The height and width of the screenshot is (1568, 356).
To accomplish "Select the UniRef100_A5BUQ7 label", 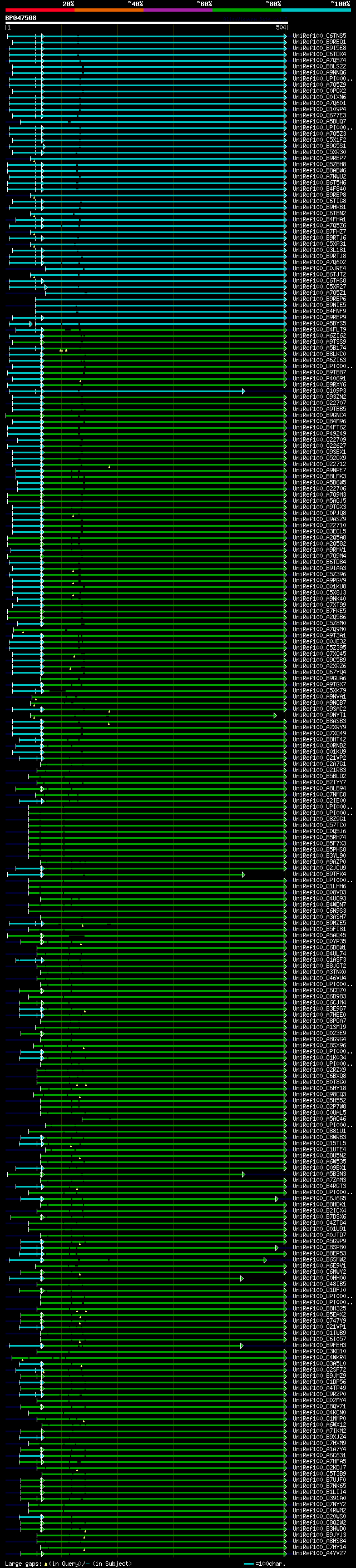I will click(x=319, y=121).
